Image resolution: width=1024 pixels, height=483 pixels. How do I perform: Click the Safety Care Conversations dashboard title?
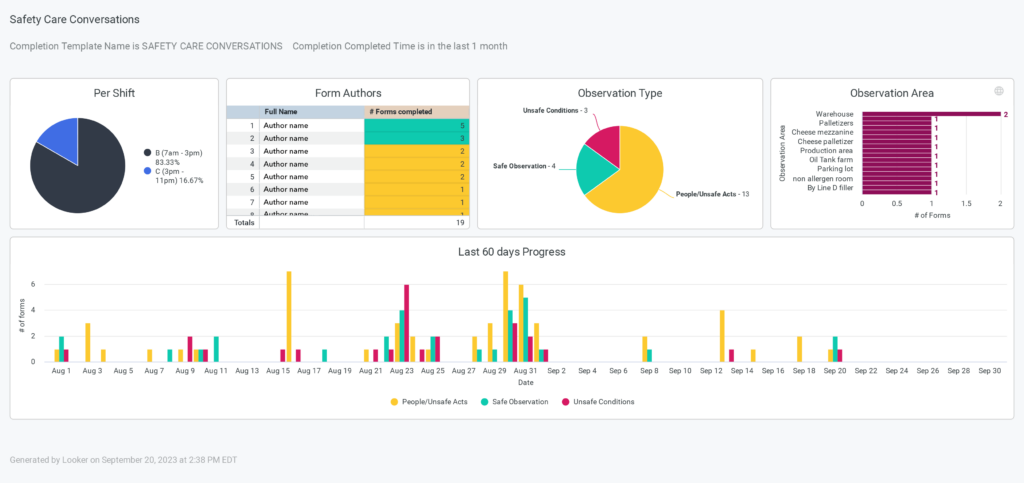click(x=74, y=20)
